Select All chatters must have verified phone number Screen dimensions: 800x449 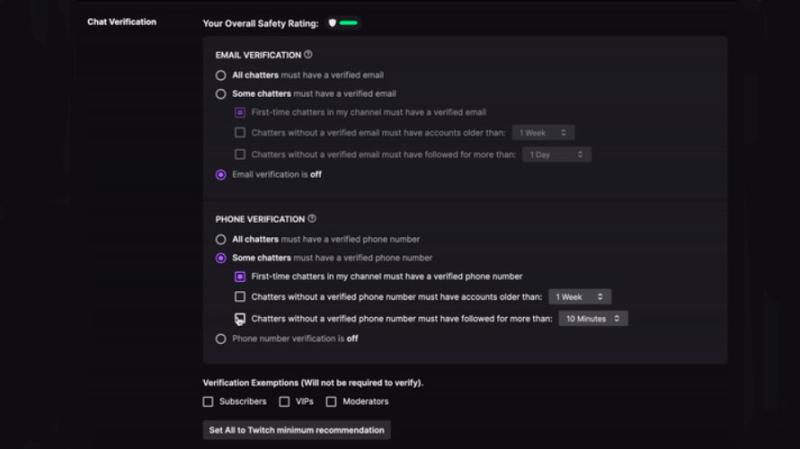point(221,239)
